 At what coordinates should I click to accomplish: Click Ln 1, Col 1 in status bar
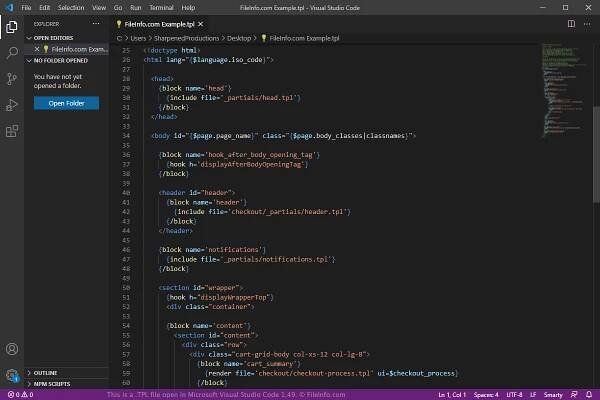452,395
